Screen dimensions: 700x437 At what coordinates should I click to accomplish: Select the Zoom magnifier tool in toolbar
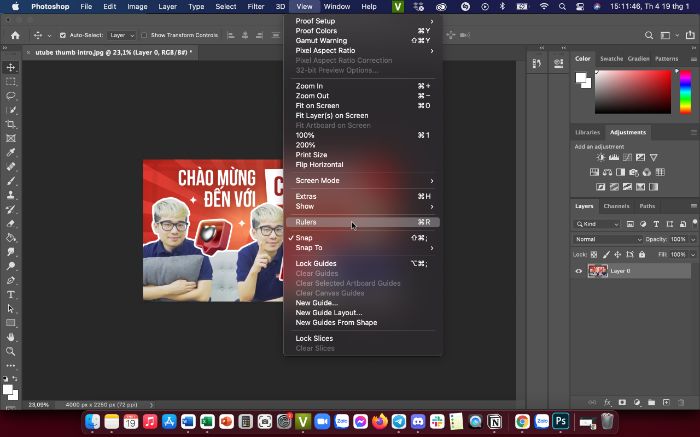click(x=11, y=351)
